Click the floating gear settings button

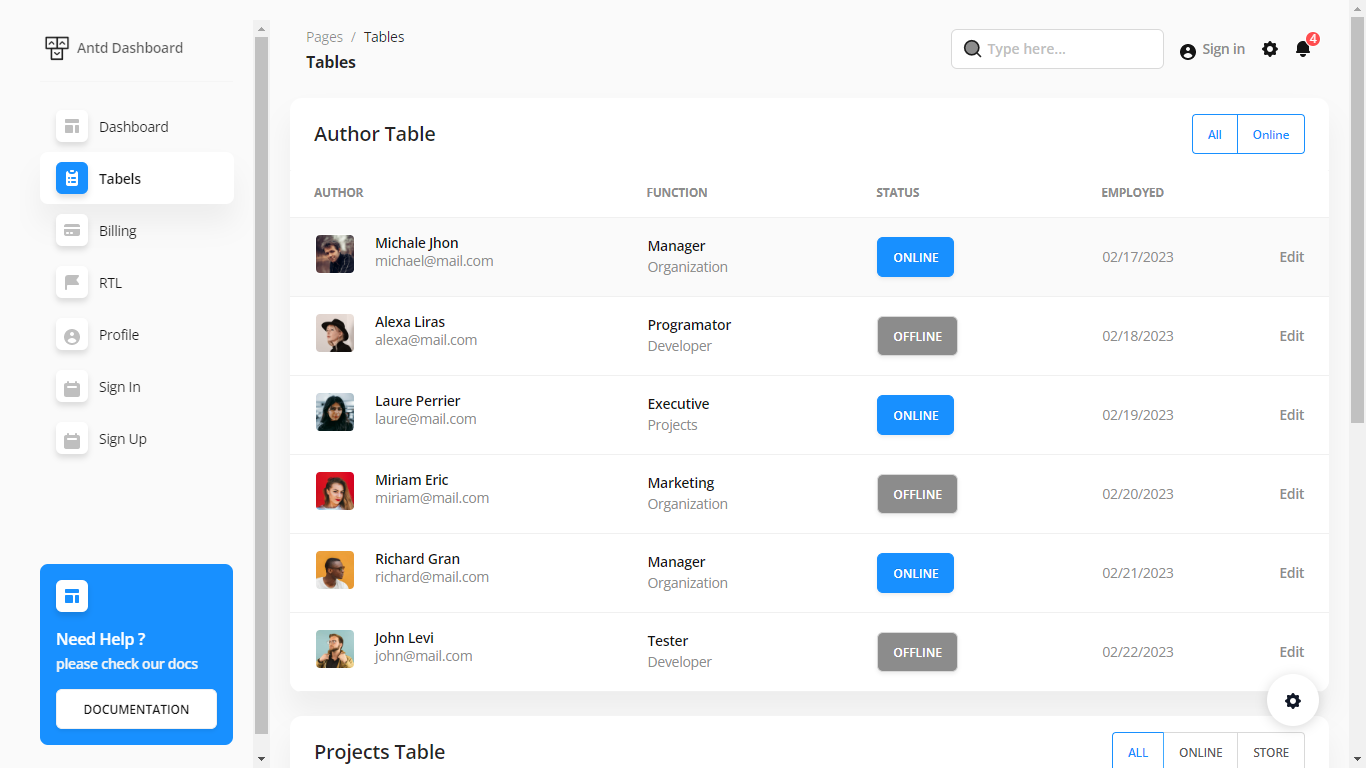[x=1293, y=701]
